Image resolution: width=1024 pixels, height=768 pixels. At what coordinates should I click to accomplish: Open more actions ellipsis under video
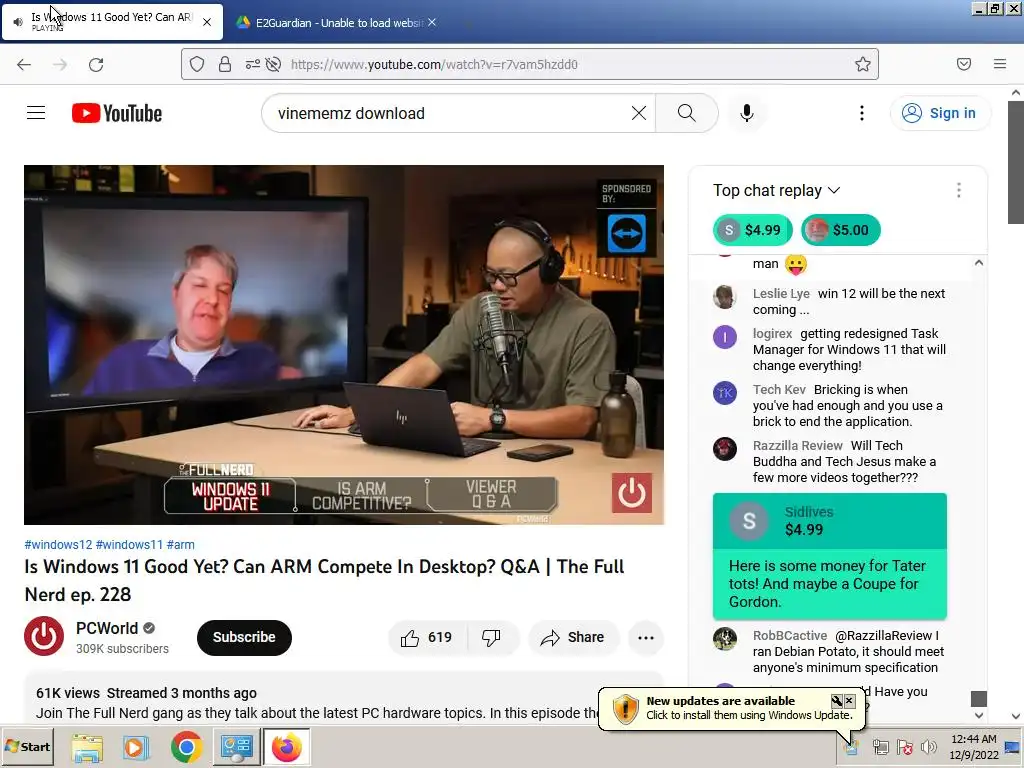tap(645, 637)
